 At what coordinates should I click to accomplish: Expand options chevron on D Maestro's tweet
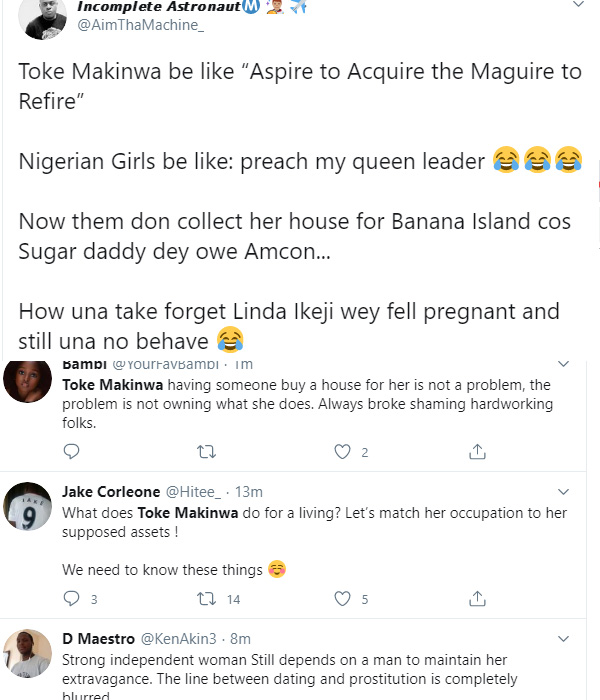coord(564,639)
